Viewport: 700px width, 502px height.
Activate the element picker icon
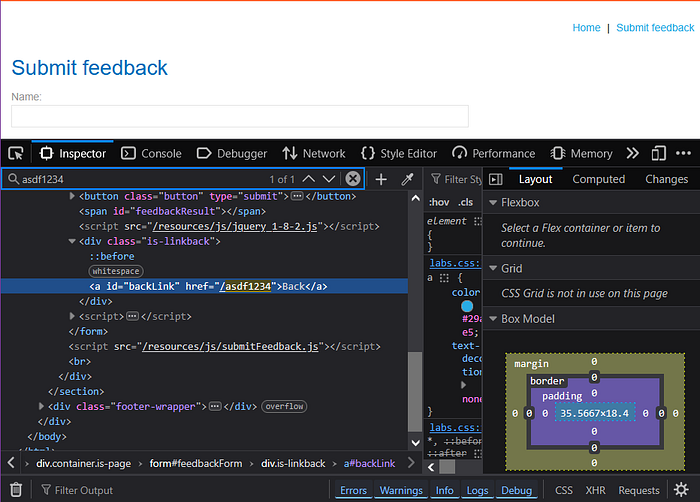[x=16, y=154]
